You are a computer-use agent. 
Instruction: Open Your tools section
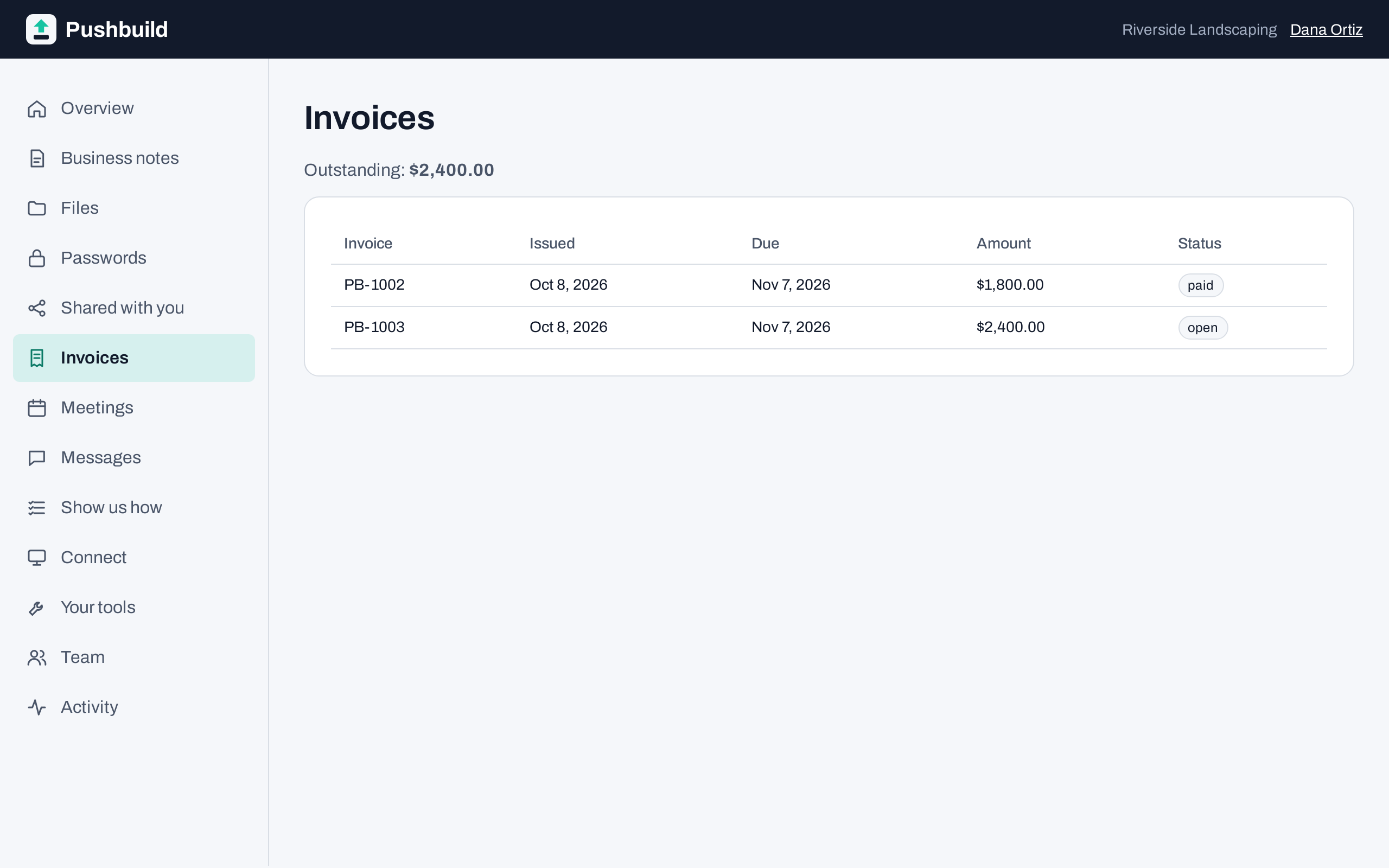133,608
